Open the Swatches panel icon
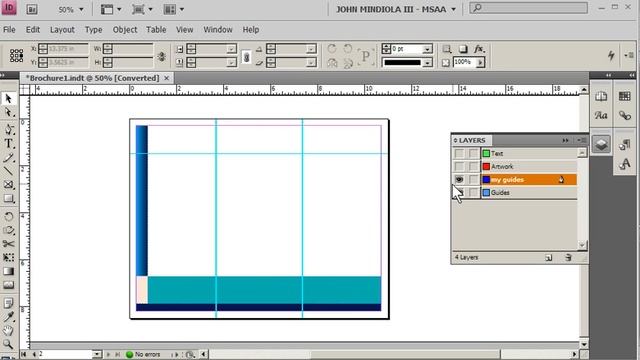The image size is (640, 360). [x=624, y=96]
